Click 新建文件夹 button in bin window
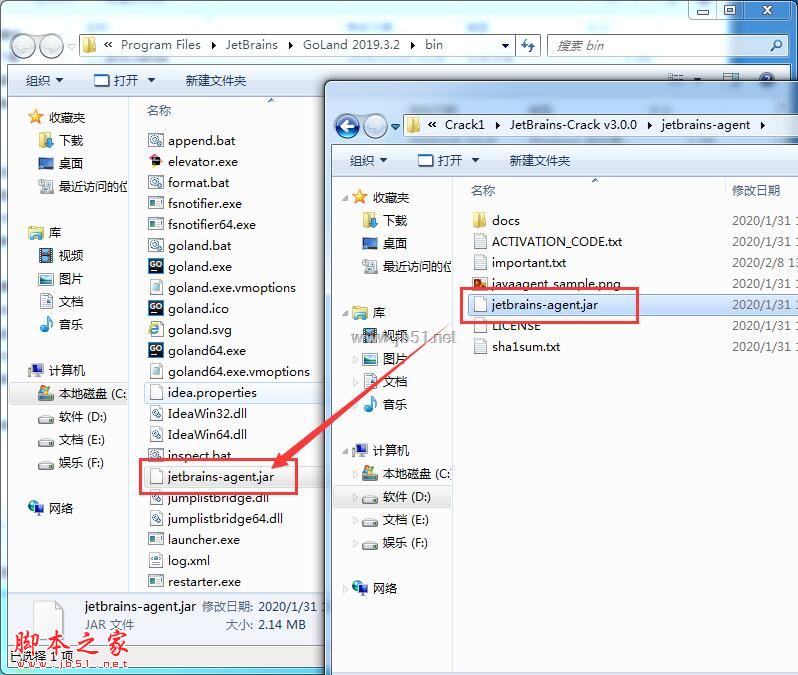Image resolution: width=798 pixels, height=675 pixels. pos(216,80)
